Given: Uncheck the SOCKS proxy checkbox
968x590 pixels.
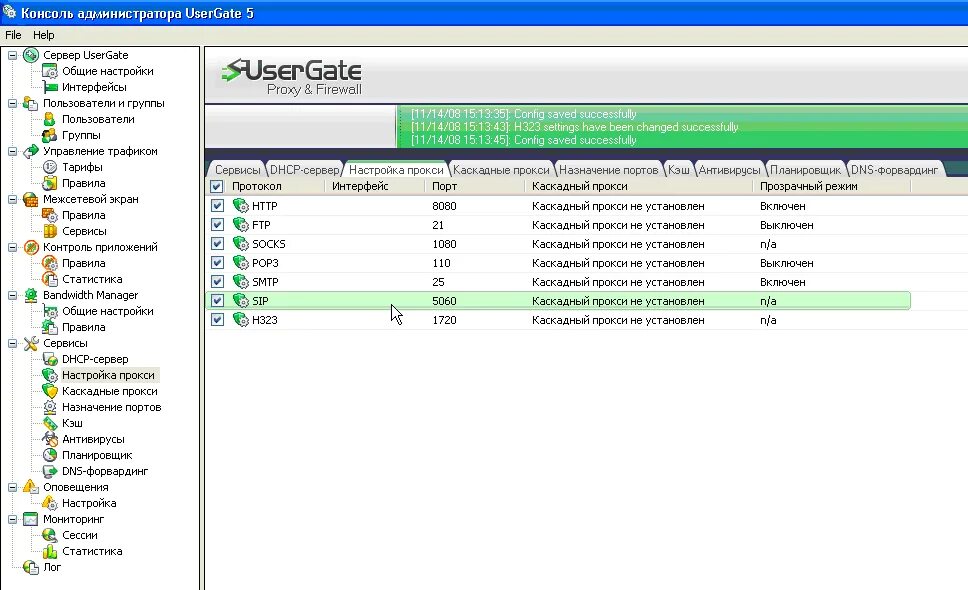Looking at the screenshot, I should point(217,244).
